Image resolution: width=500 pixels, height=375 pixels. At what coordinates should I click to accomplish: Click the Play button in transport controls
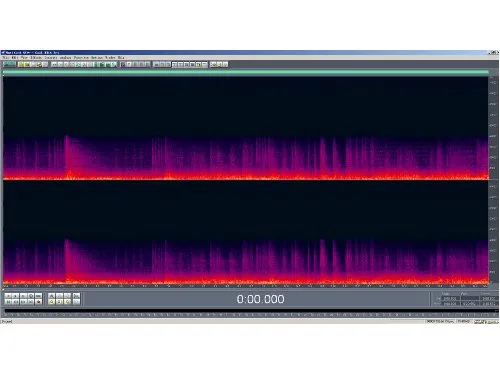16,296
